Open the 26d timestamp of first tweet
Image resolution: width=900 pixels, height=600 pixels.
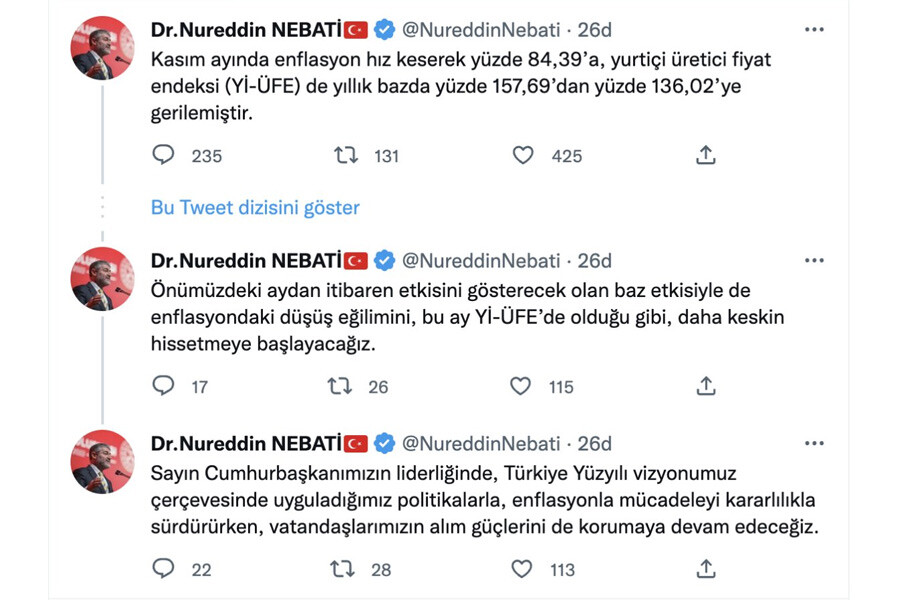(594, 30)
